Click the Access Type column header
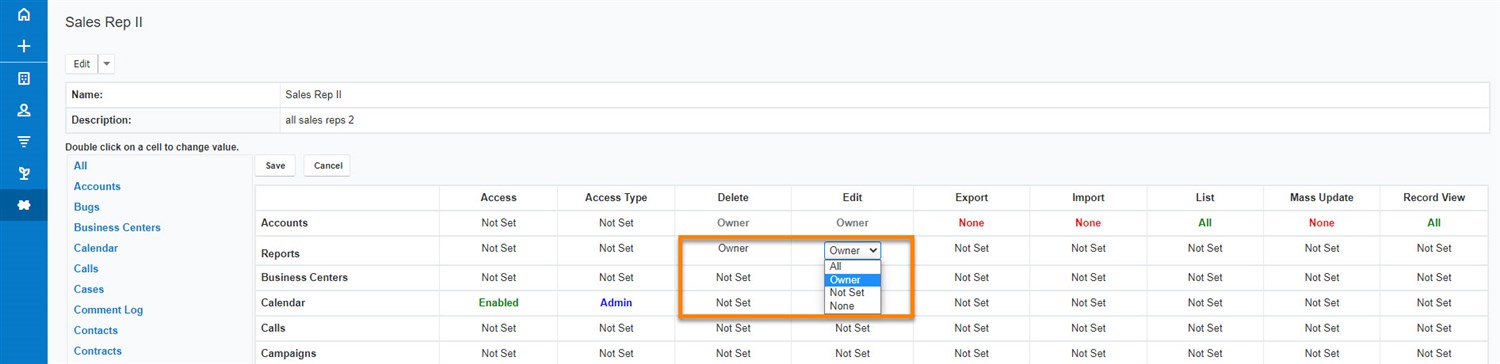Viewport: 1500px width, 364px height. (x=616, y=198)
